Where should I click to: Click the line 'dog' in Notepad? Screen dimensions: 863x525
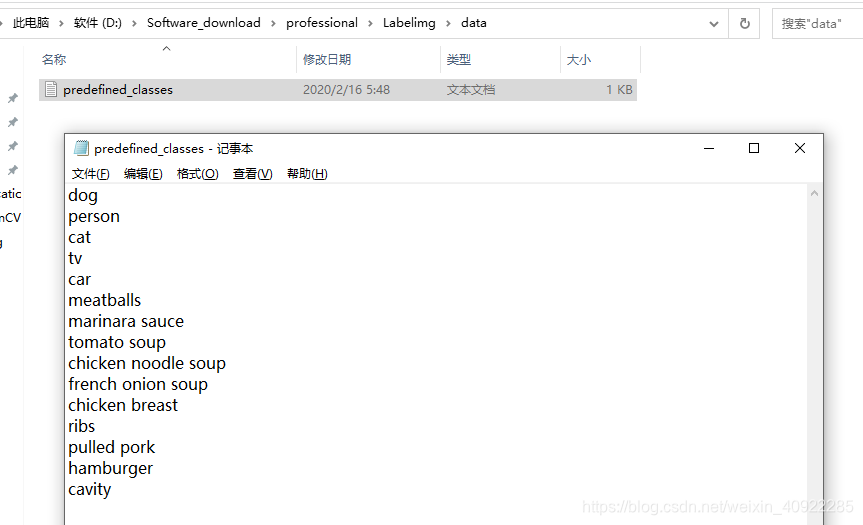click(83, 195)
